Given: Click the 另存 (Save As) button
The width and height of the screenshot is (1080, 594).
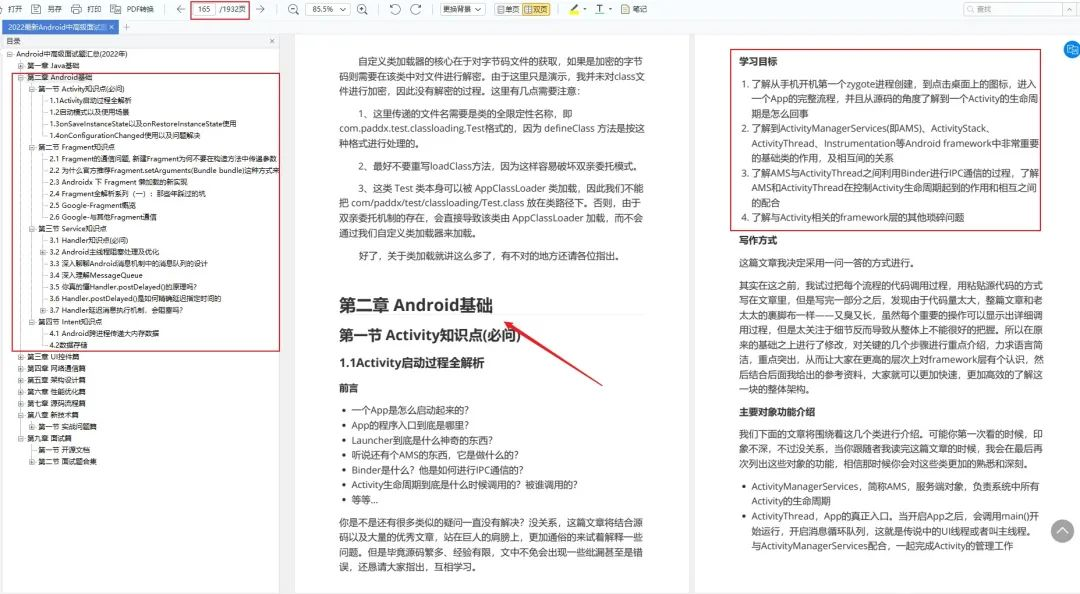Looking at the screenshot, I should point(47,9).
